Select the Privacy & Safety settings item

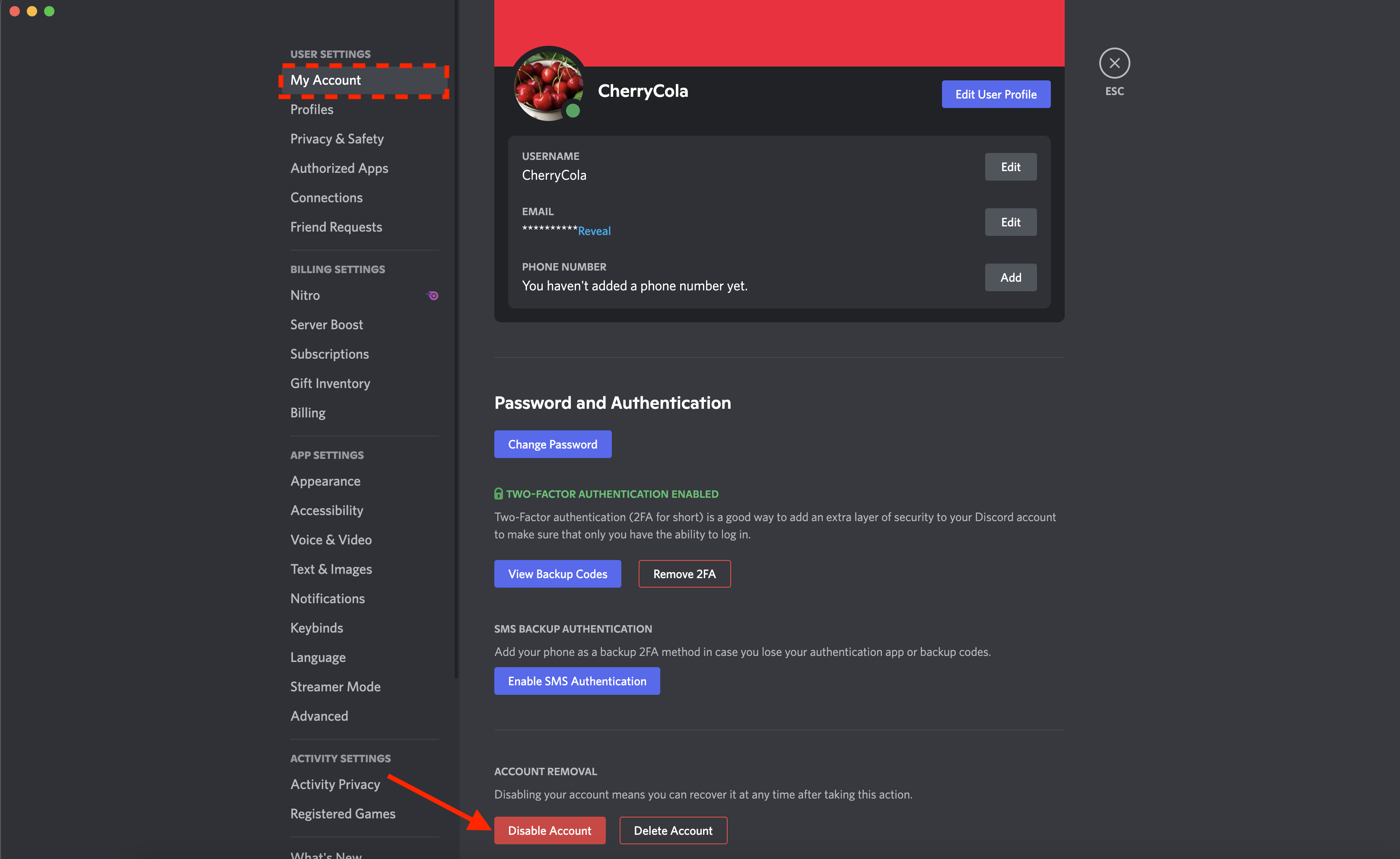336,138
